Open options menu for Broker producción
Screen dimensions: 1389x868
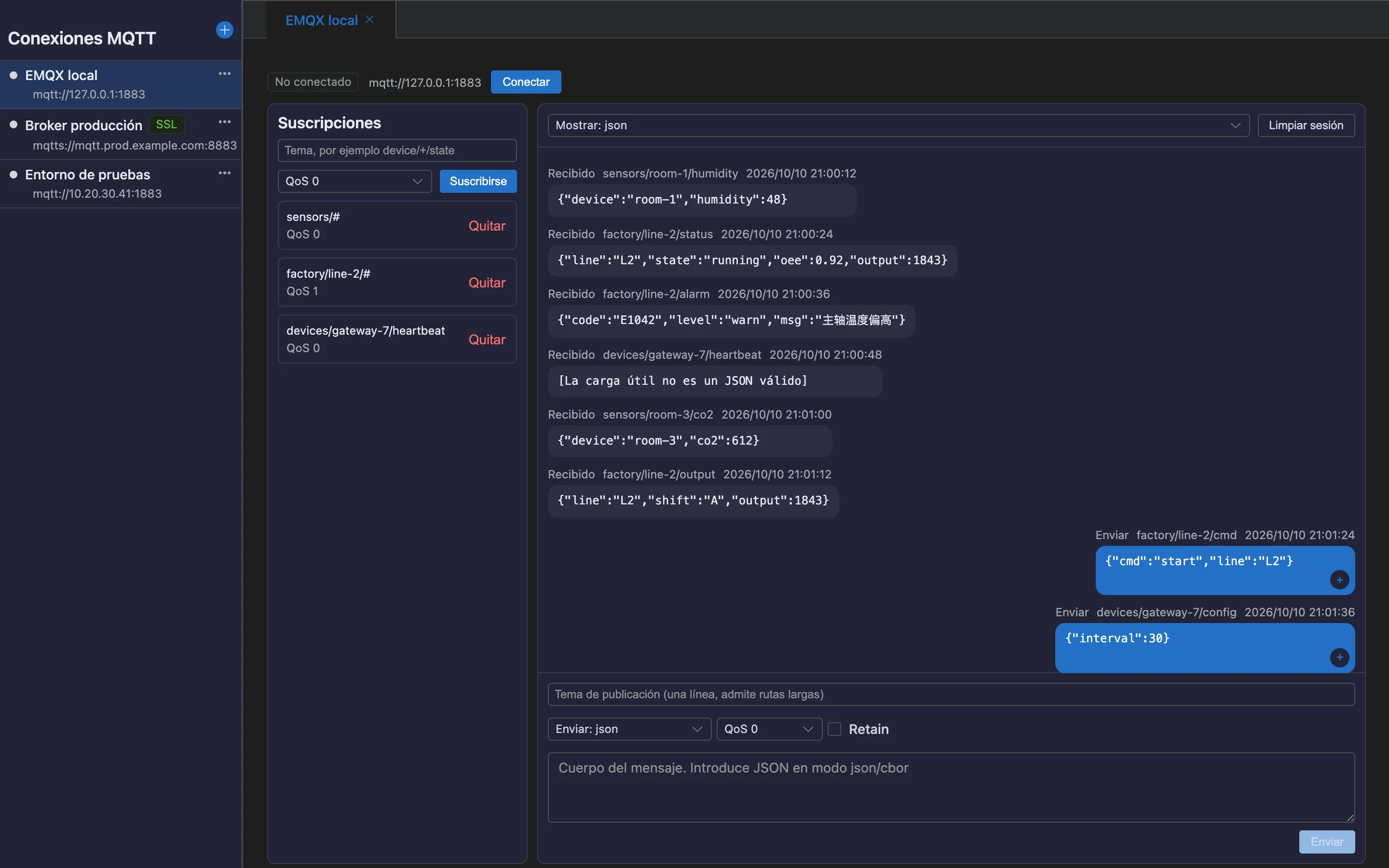click(x=224, y=122)
